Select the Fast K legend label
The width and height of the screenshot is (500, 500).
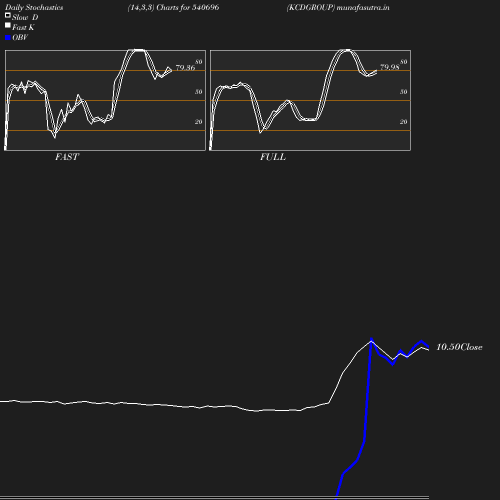(x=23, y=27)
